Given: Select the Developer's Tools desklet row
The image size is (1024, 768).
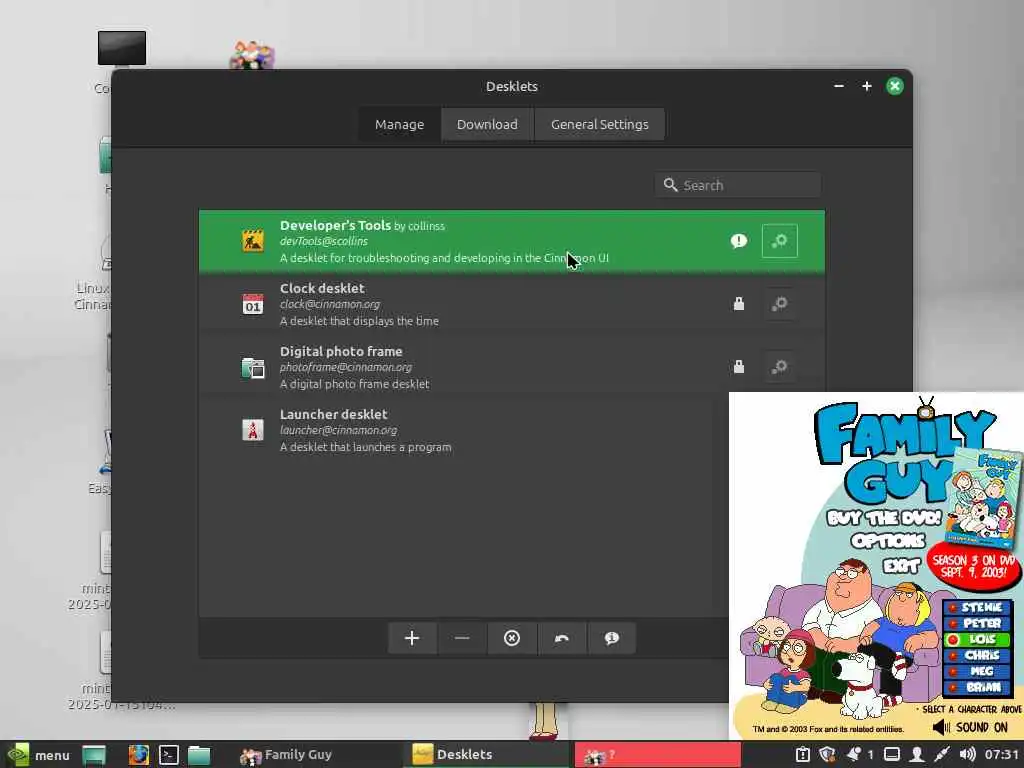Looking at the screenshot, I should coord(511,241).
